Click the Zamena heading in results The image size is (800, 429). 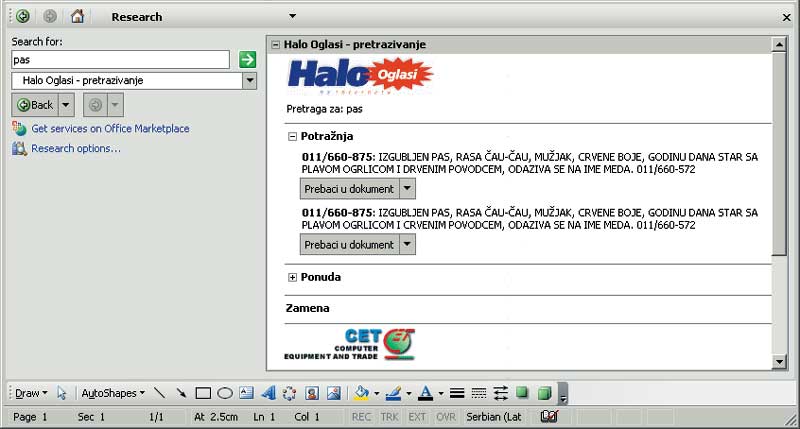pyautogui.click(x=307, y=308)
